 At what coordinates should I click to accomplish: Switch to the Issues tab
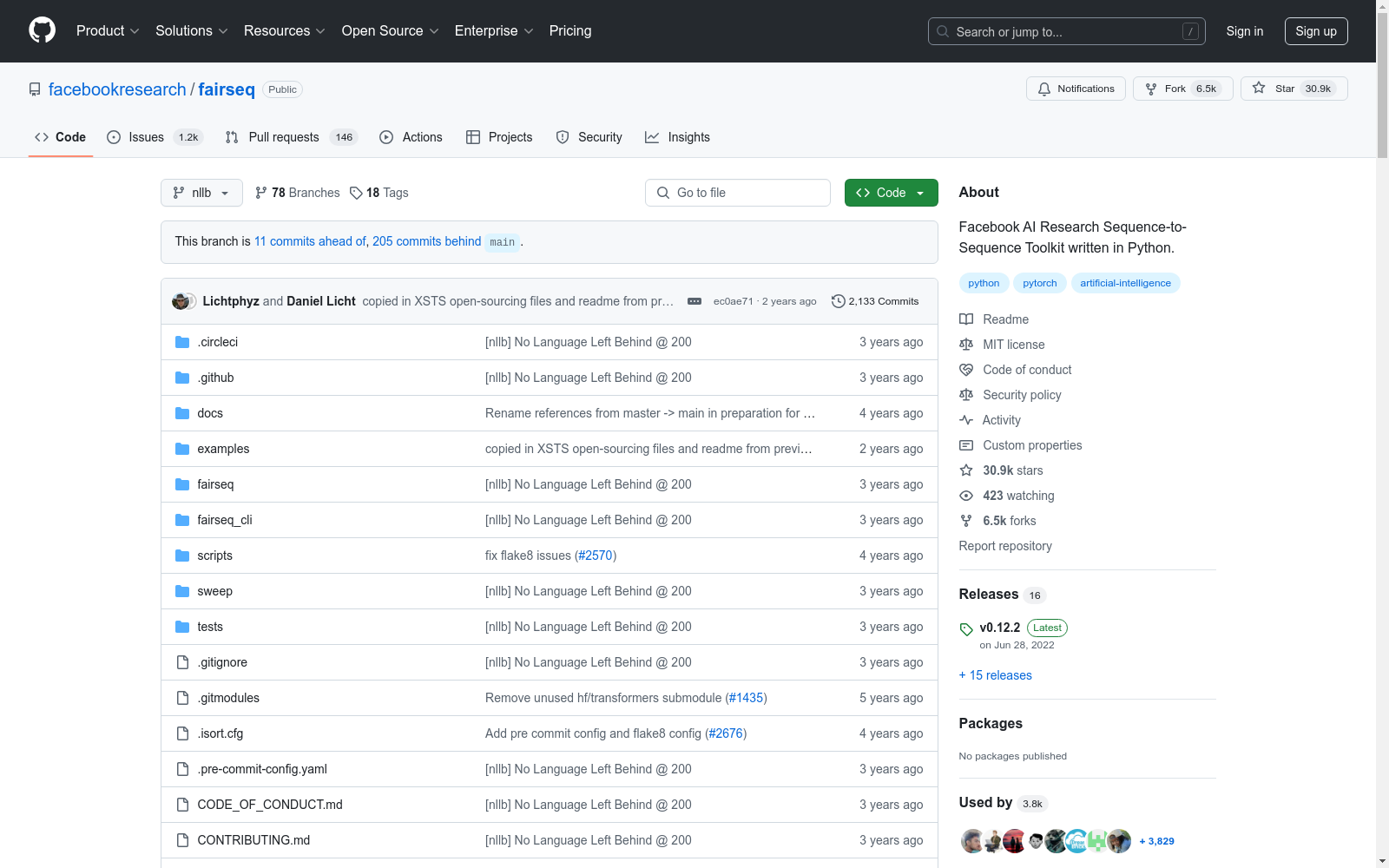tap(146, 137)
